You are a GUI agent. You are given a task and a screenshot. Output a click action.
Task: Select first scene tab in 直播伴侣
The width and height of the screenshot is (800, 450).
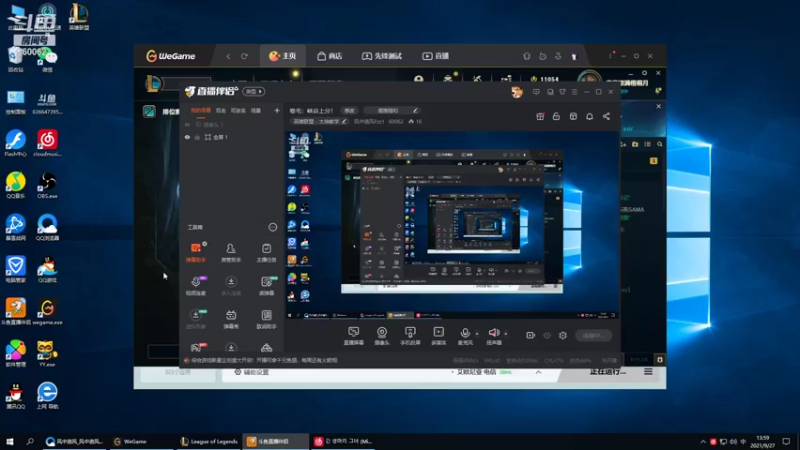tap(201, 110)
